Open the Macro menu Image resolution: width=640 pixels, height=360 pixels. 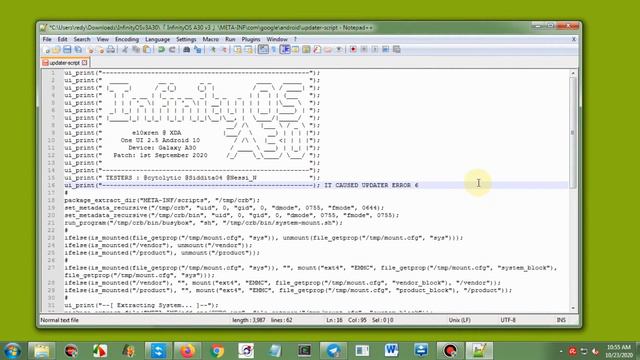[211, 40]
